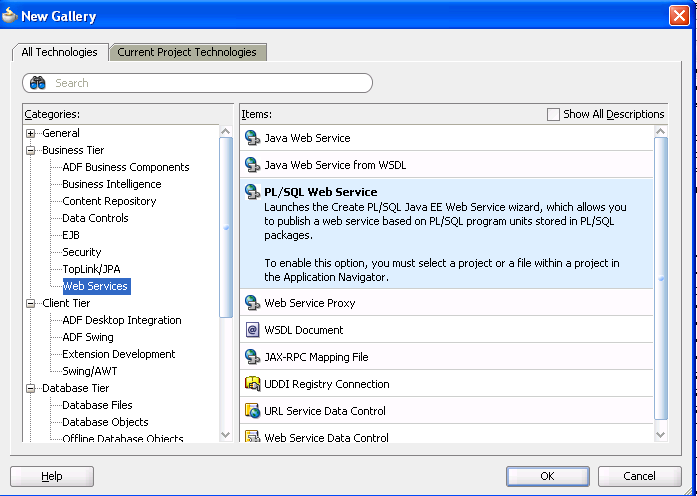This screenshot has height=496, width=697.
Task: Click the Help button
Action: point(52,476)
